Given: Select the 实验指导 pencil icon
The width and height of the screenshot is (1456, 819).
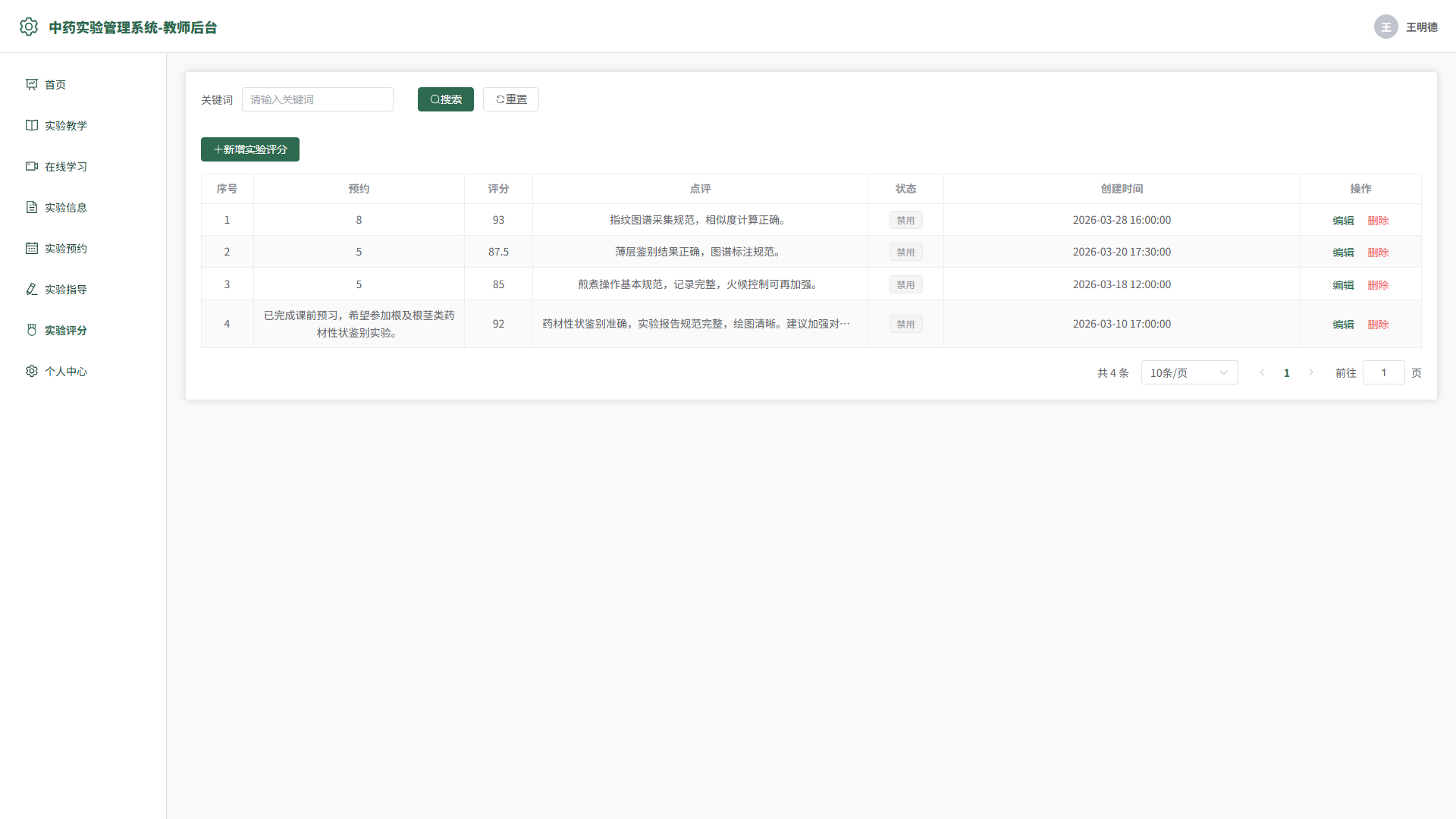Looking at the screenshot, I should (x=32, y=289).
